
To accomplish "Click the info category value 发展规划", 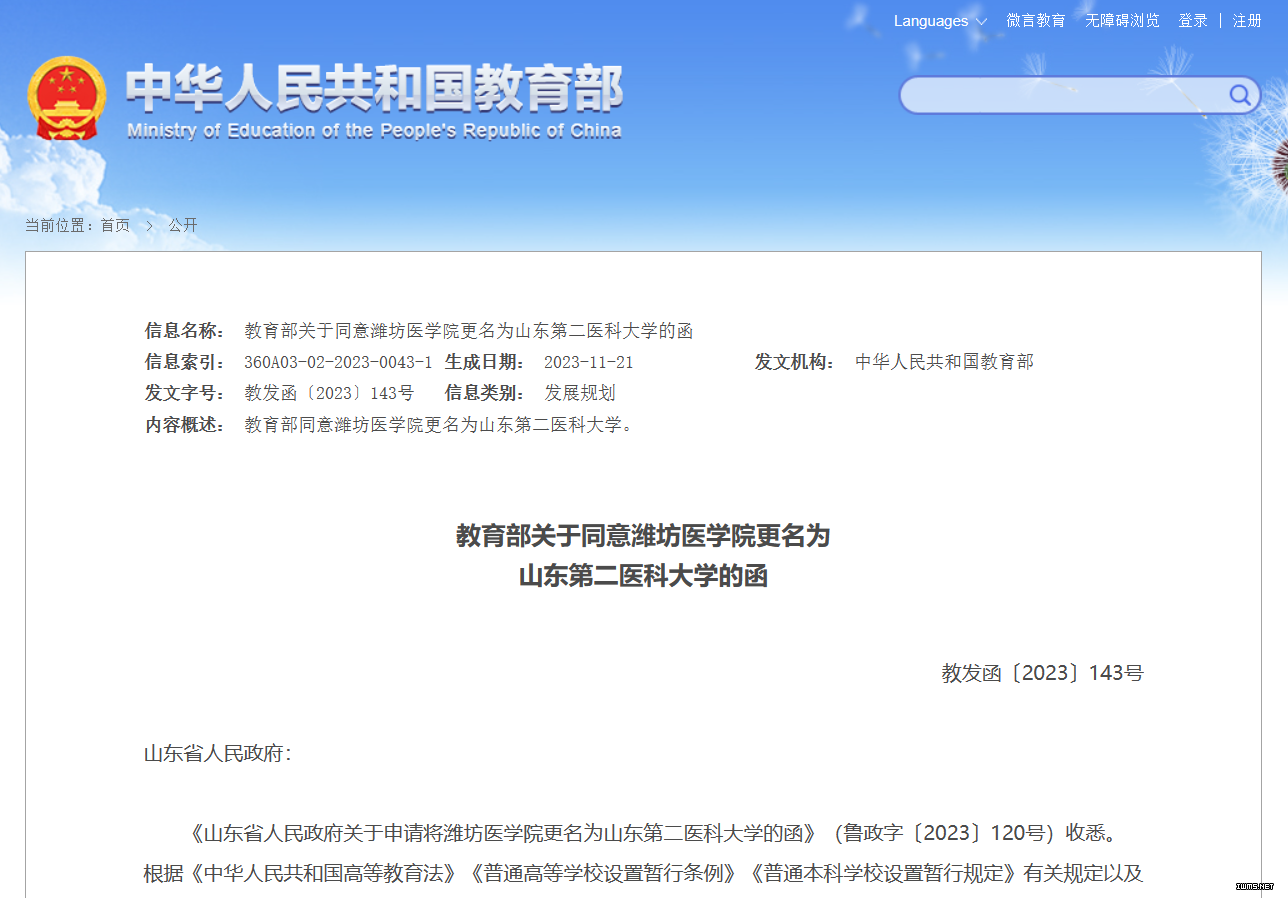I will (x=580, y=393).
